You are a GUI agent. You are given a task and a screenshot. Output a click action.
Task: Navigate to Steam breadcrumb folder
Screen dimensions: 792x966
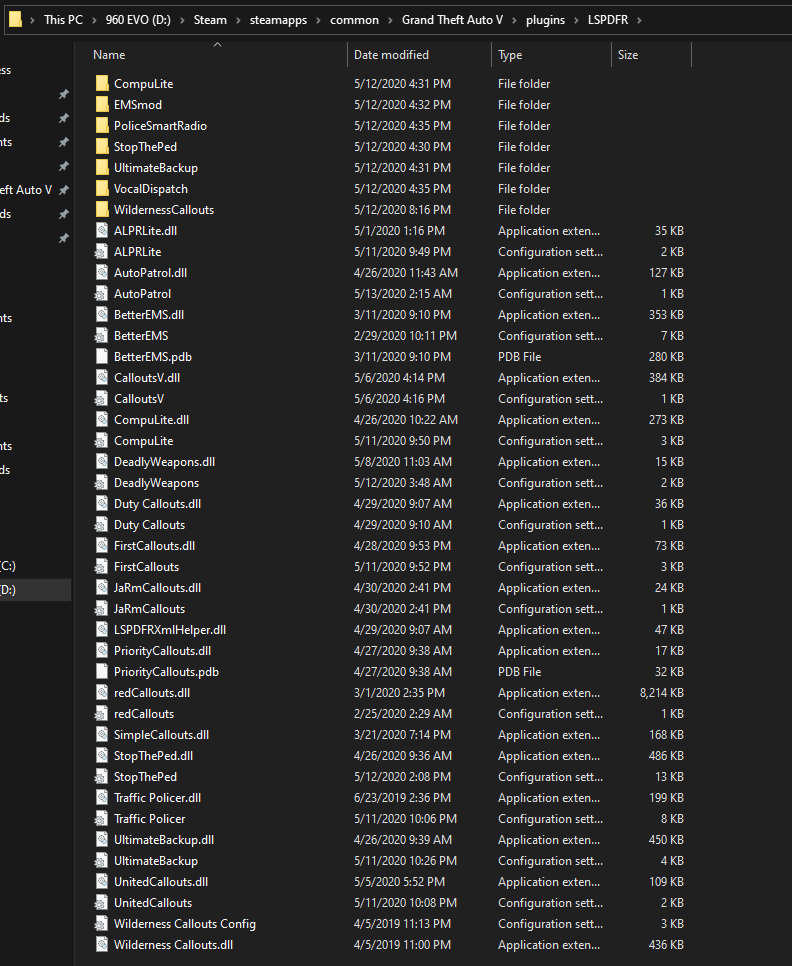[x=210, y=20]
